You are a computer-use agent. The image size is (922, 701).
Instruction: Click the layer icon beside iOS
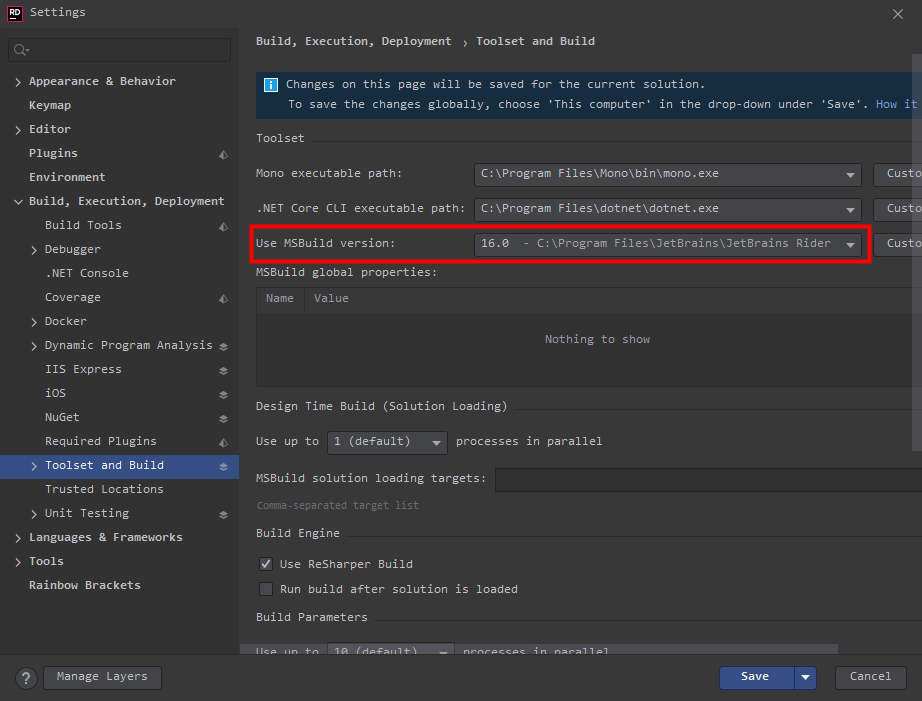coord(223,395)
